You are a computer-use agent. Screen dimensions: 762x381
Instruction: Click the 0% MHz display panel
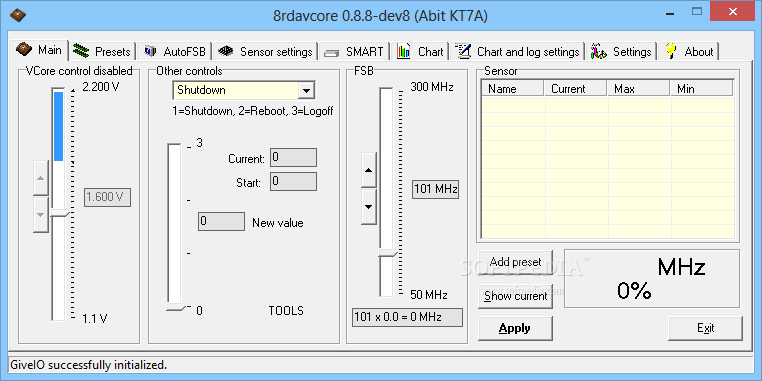tap(652, 279)
